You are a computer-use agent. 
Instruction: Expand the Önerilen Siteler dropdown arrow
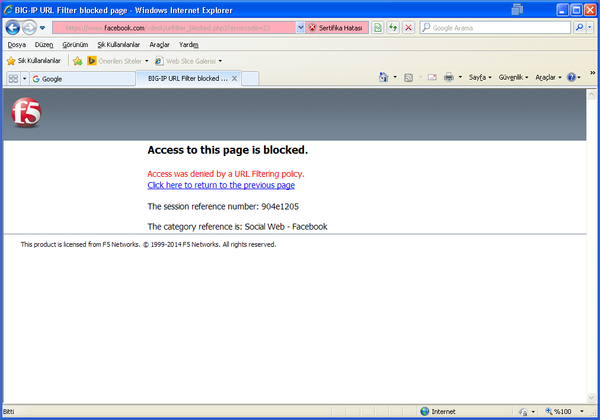tap(147, 61)
